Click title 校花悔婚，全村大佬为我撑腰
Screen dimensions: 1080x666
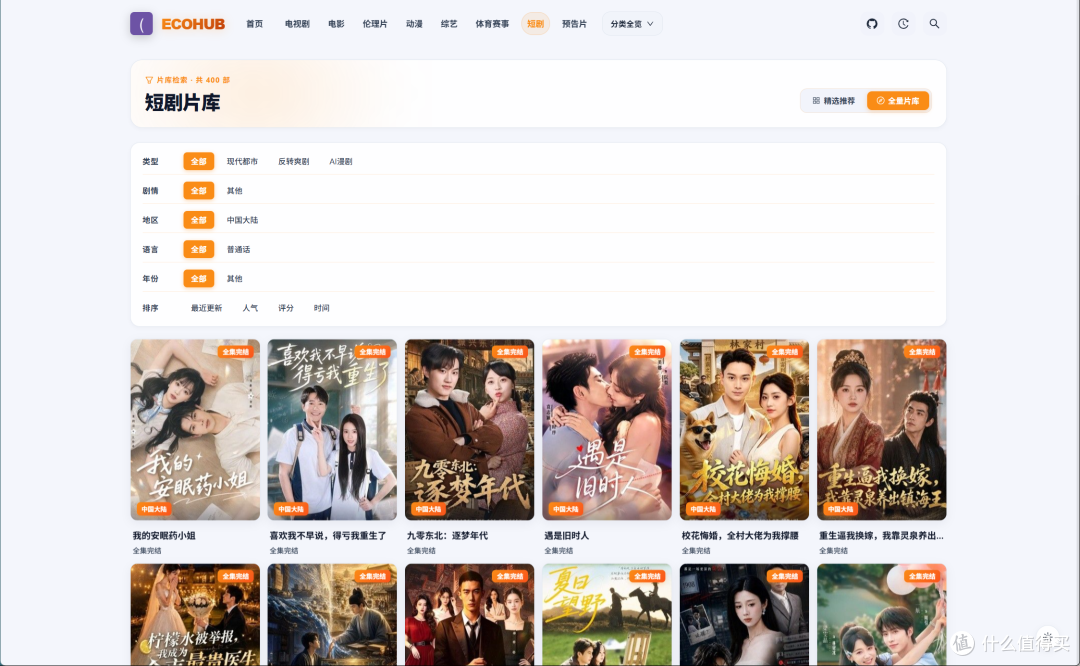pyautogui.click(x=740, y=535)
